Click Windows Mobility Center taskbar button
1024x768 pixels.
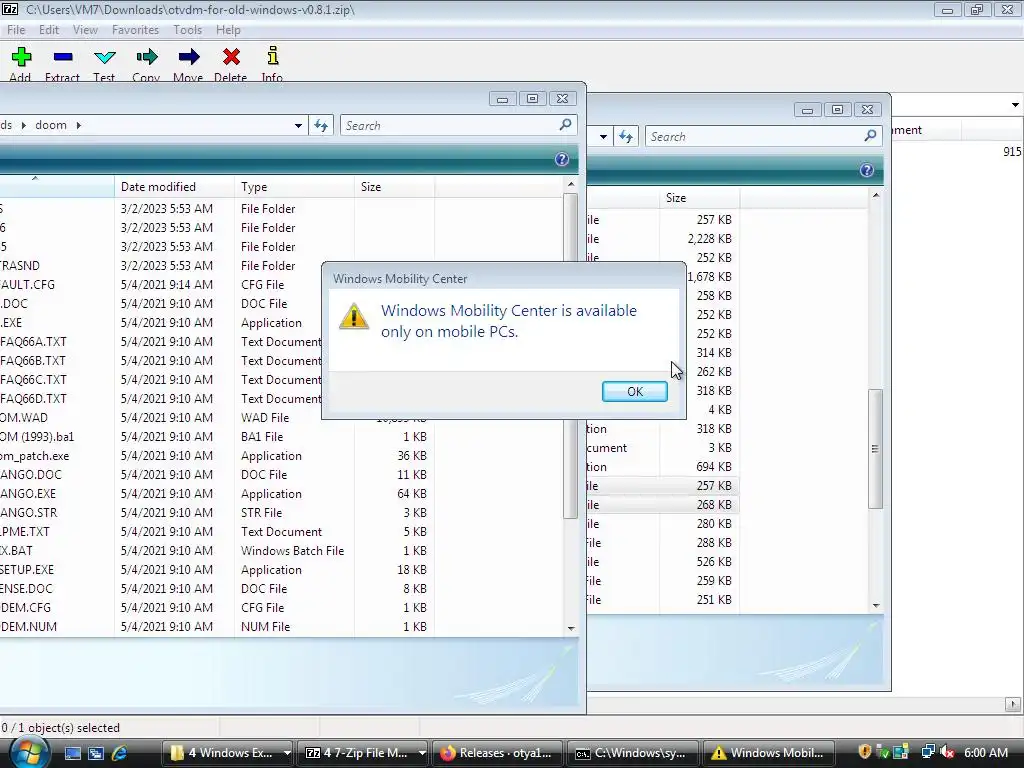[x=768, y=753]
